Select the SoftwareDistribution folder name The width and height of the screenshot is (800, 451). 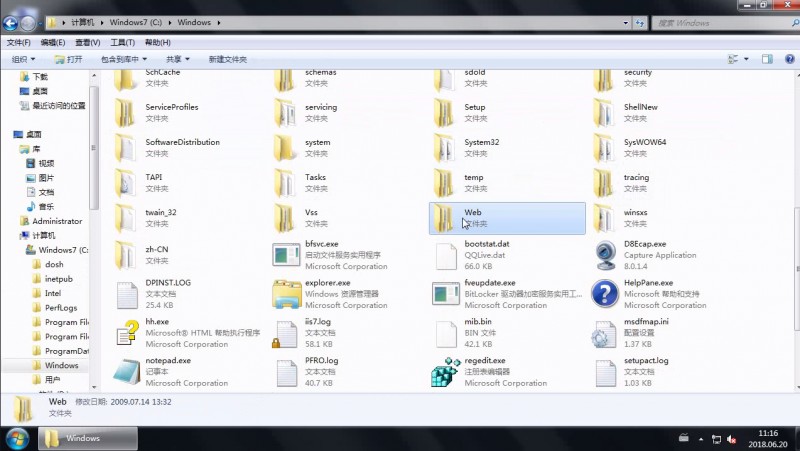[x=183, y=142]
